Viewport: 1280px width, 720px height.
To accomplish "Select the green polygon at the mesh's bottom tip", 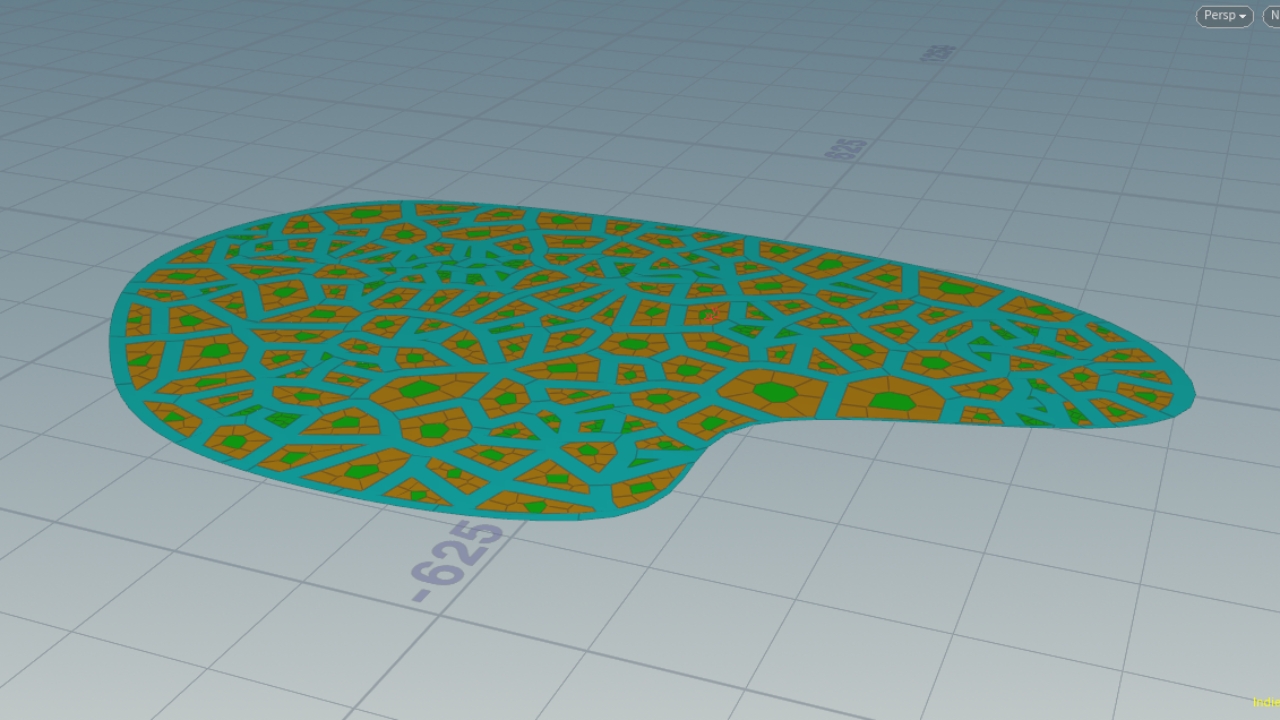I will coord(536,506).
